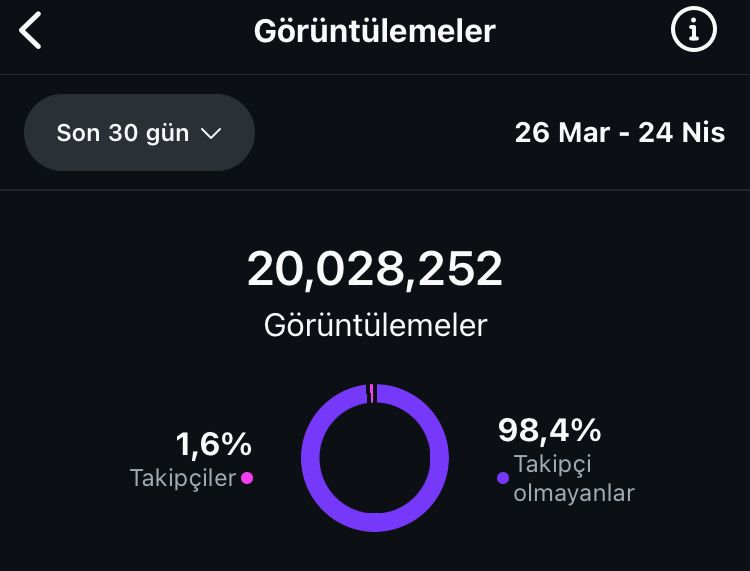Screen dimensions: 750x571
Task: Tap the Takipçiler legend label
Action: coord(183,478)
